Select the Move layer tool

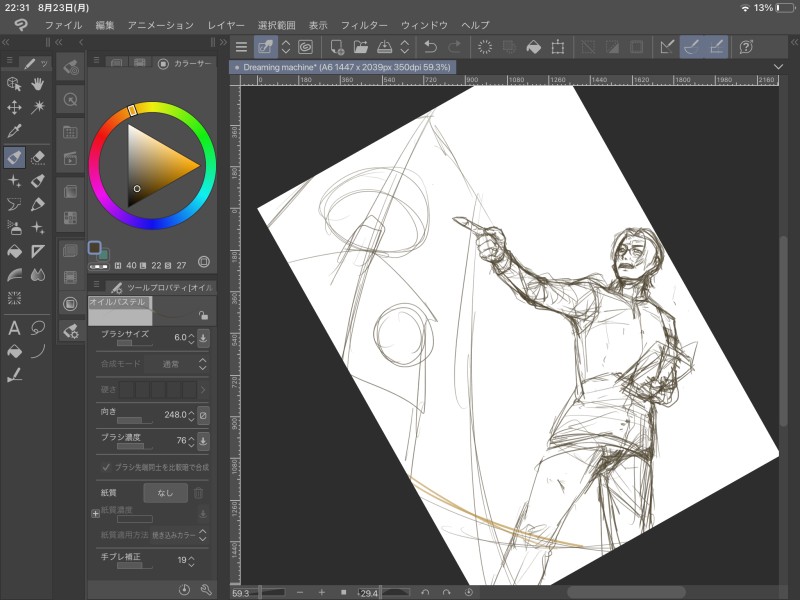(14, 107)
